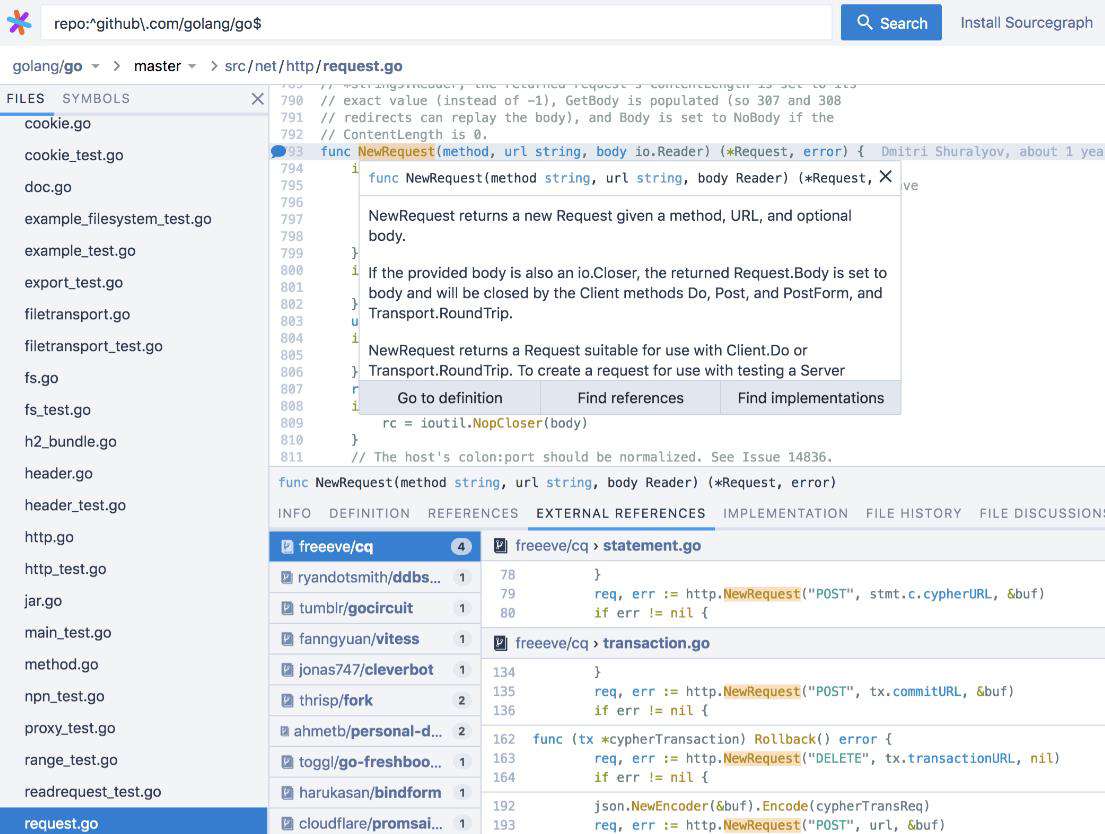Image resolution: width=1105 pixels, height=834 pixels.
Task: Click Find implementations button
Action: click(x=810, y=398)
